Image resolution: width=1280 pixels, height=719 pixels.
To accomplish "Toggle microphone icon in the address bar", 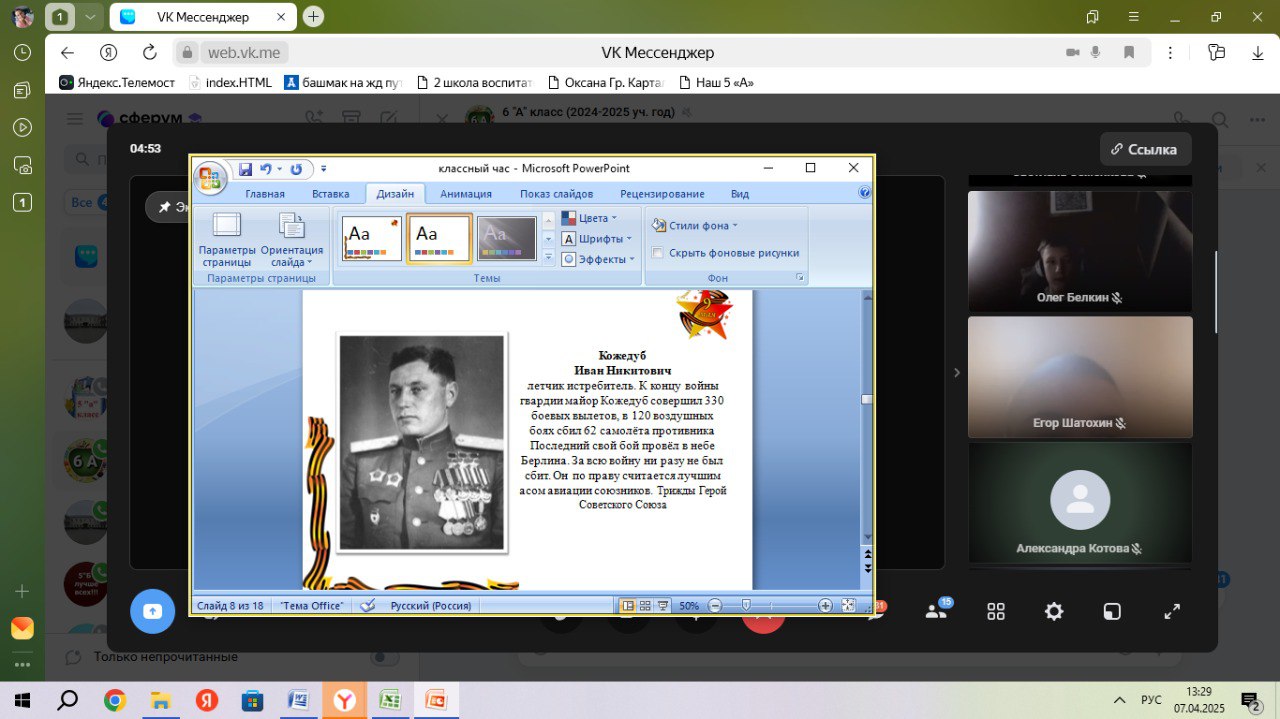I will click(1096, 53).
